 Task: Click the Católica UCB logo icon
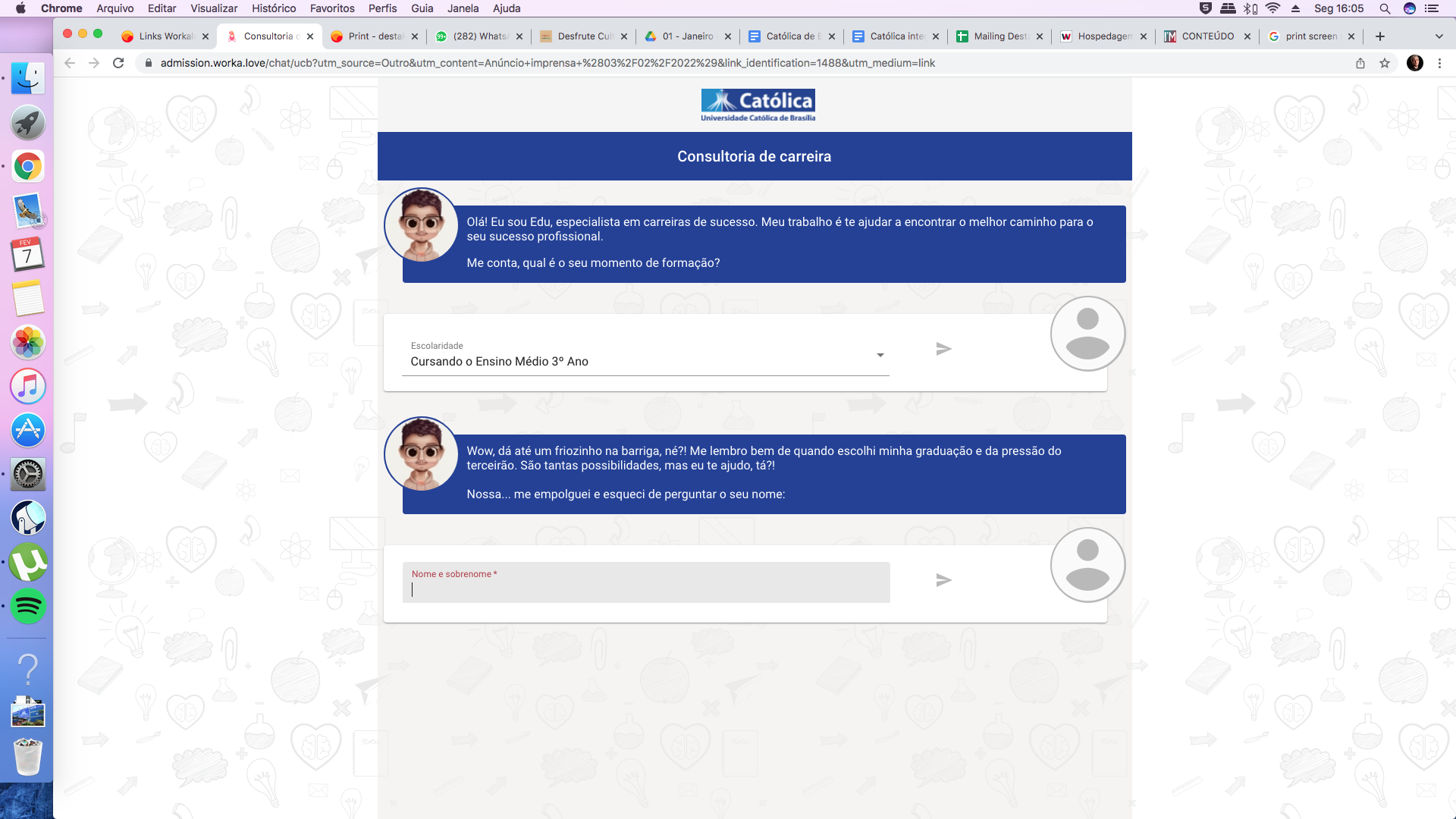click(757, 105)
